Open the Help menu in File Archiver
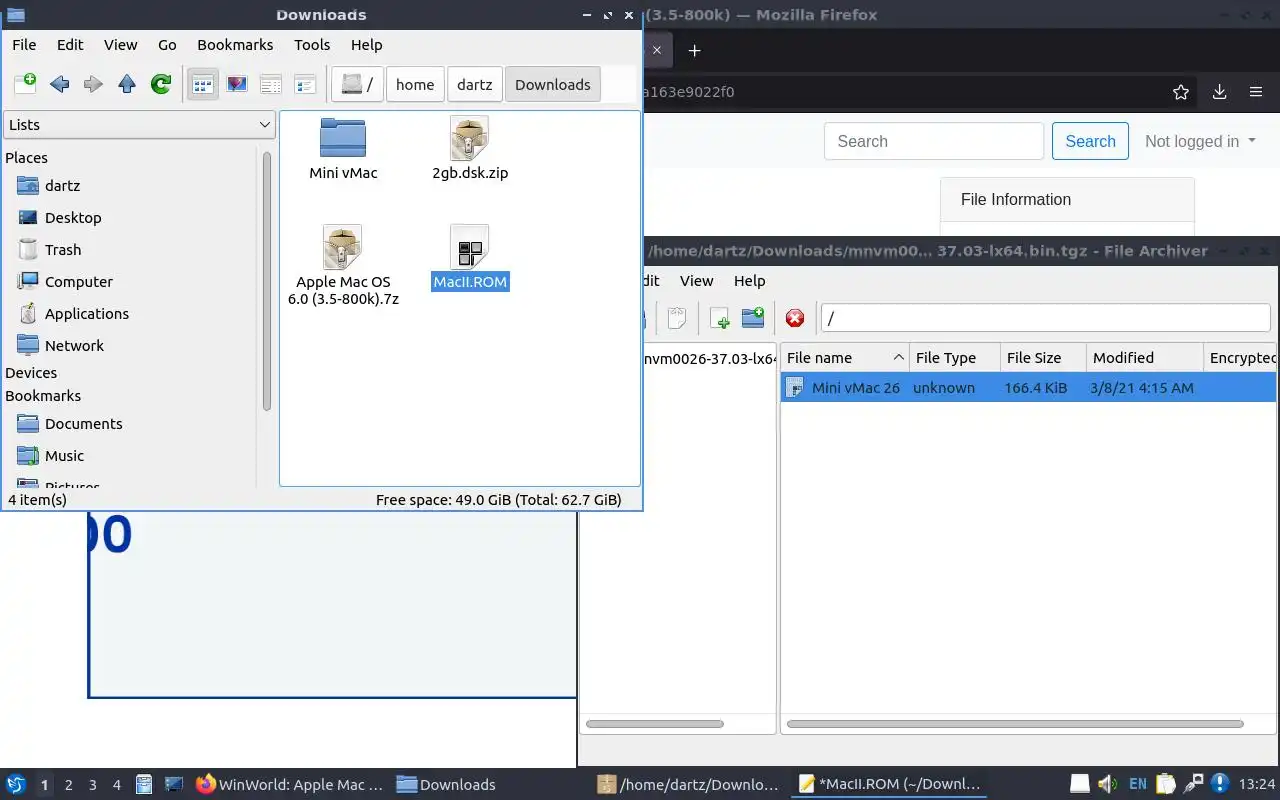 (x=749, y=281)
